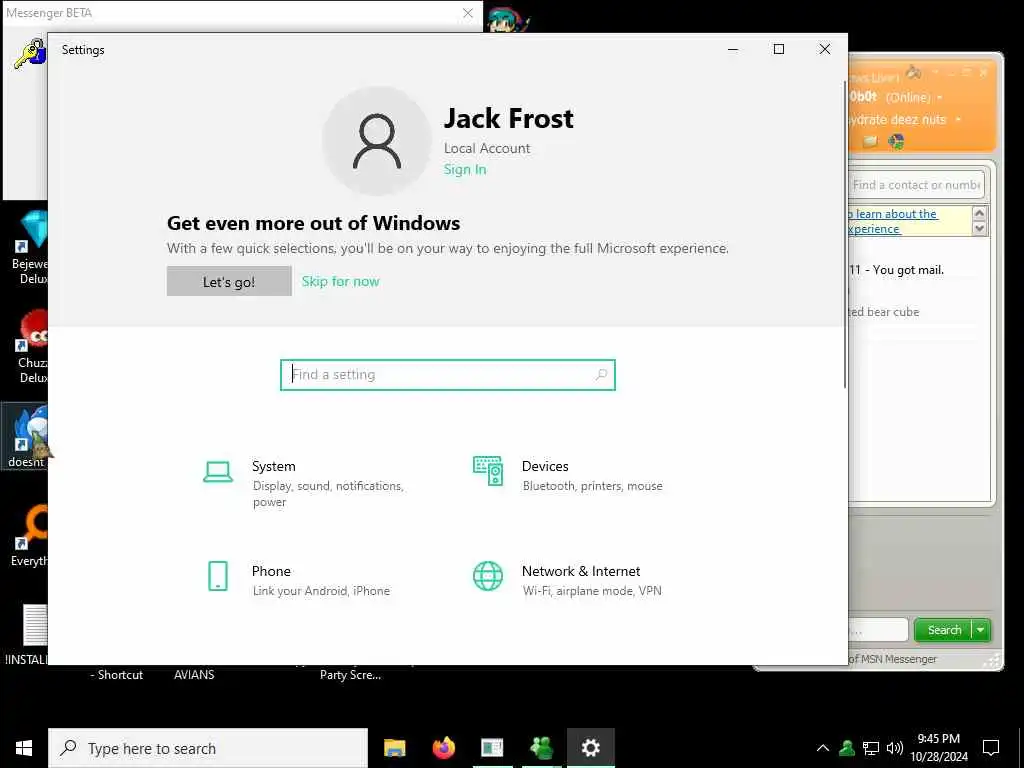Click the up arrow in Messenger notice box
The height and width of the screenshot is (768, 1024).
point(979,213)
